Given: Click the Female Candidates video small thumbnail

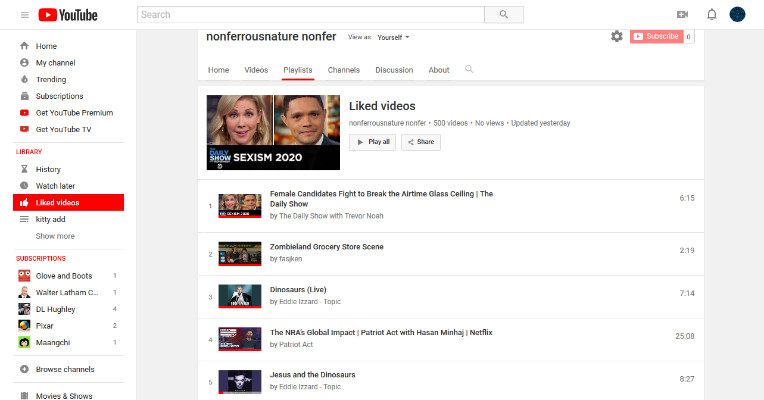Looking at the screenshot, I should [x=240, y=206].
